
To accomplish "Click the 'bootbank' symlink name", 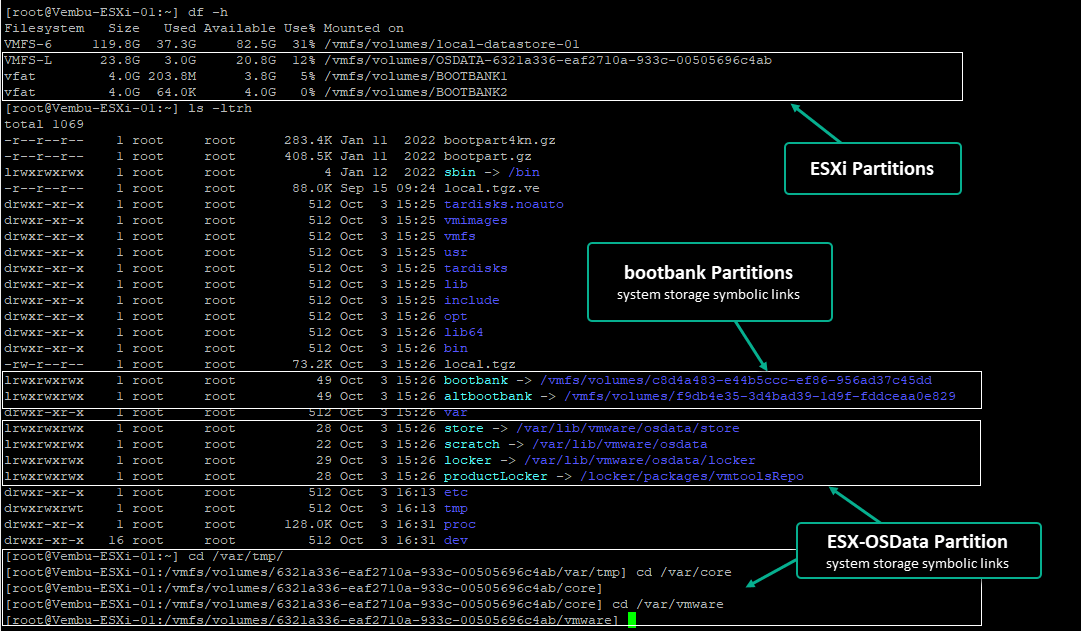I will pyautogui.click(x=476, y=380).
